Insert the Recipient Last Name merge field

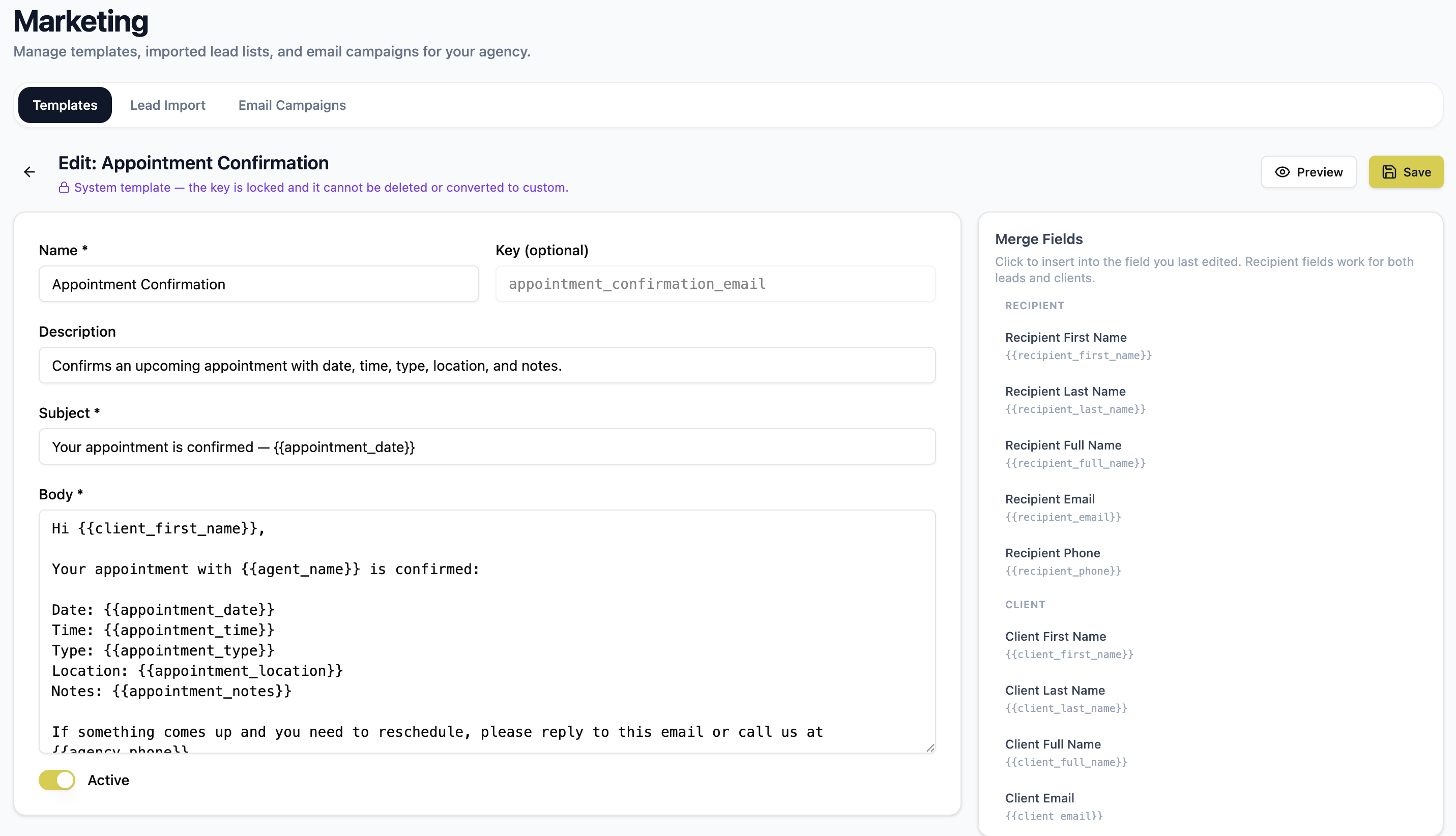tap(1075, 400)
